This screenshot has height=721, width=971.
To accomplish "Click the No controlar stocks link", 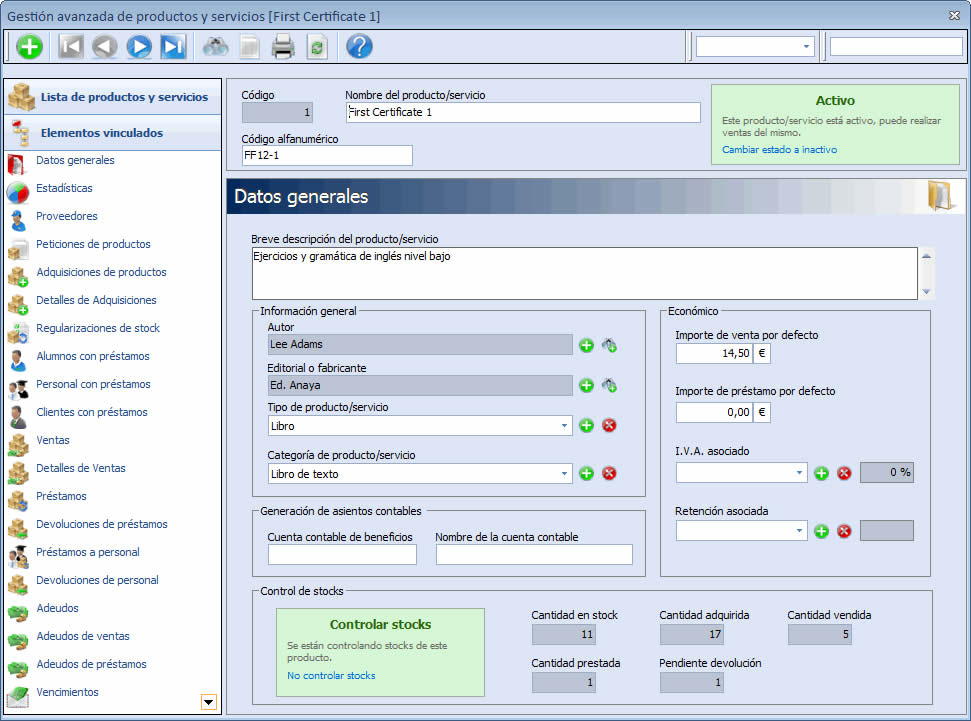I will point(331,676).
